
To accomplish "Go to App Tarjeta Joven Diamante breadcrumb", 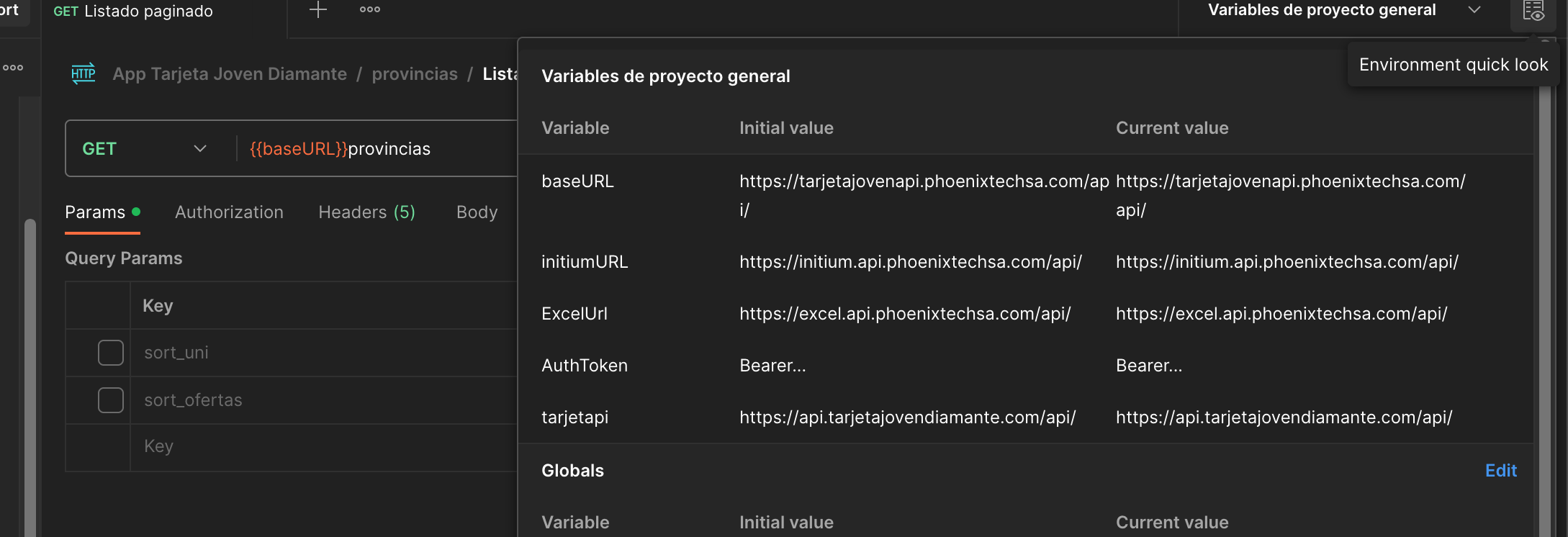I will pyautogui.click(x=230, y=74).
